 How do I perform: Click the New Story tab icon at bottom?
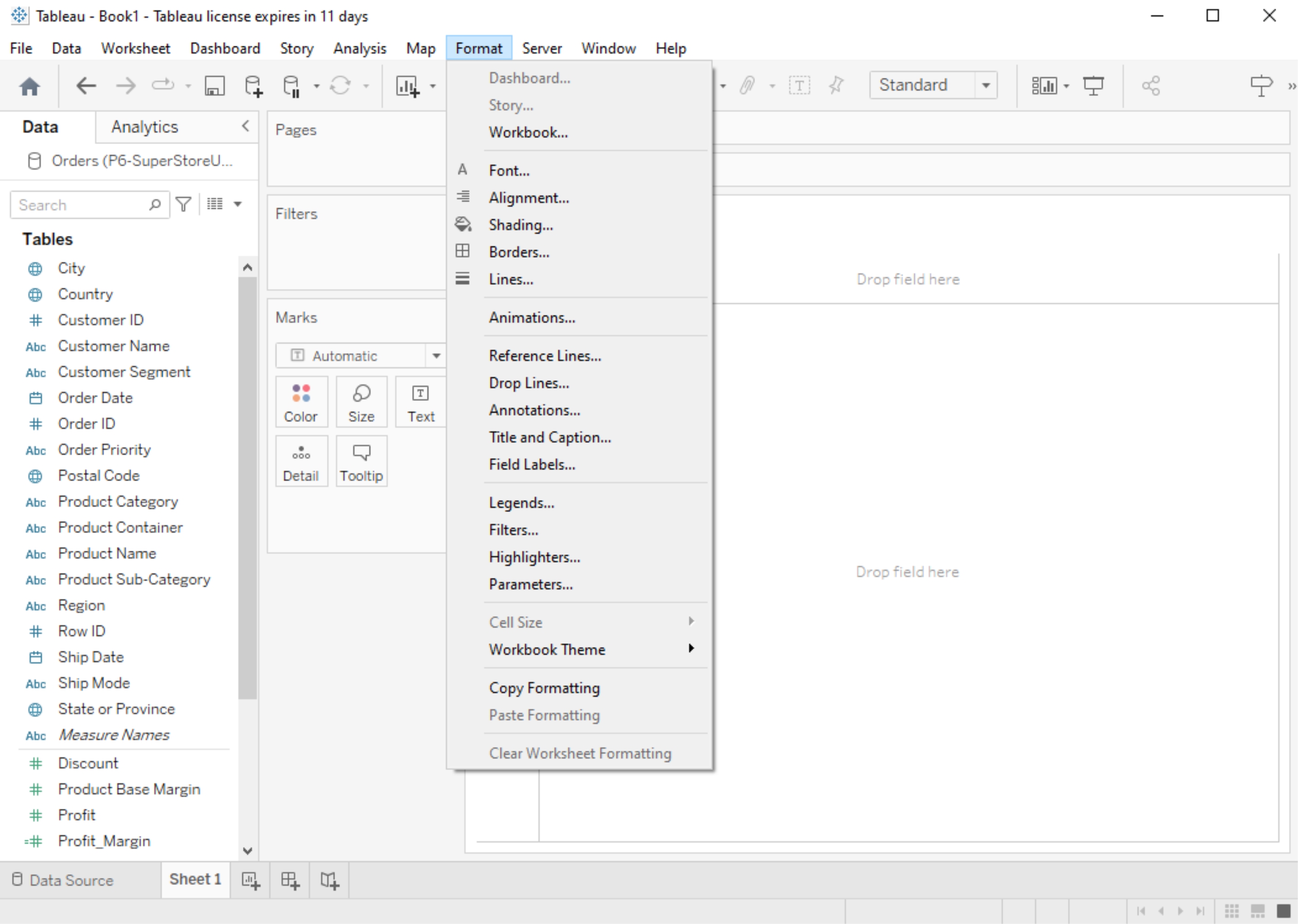pos(330,881)
